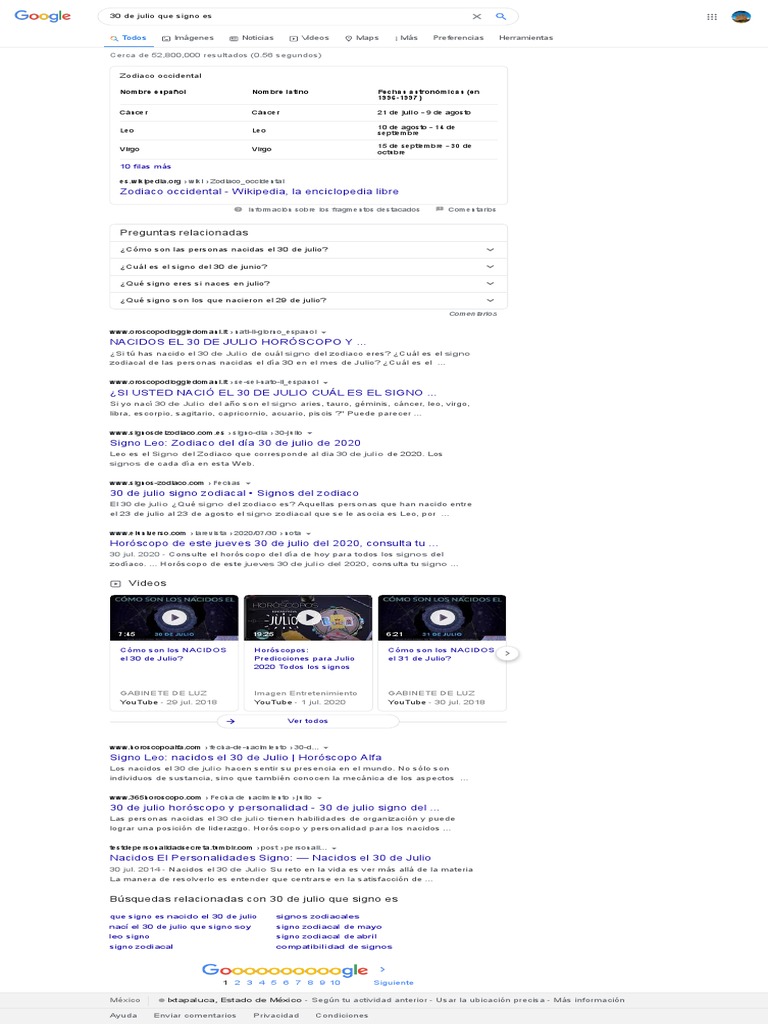
Task: Switch to the Videos tab
Action: pos(309,38)
